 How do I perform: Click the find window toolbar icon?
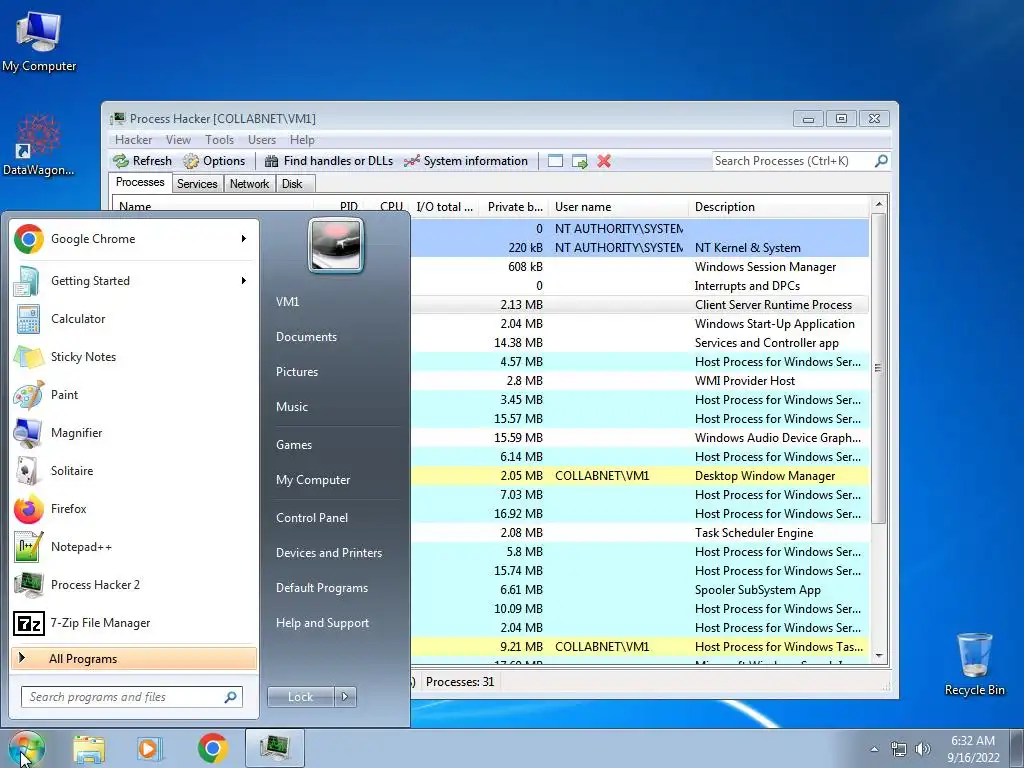pyautogui.click(x=555, y=161)
